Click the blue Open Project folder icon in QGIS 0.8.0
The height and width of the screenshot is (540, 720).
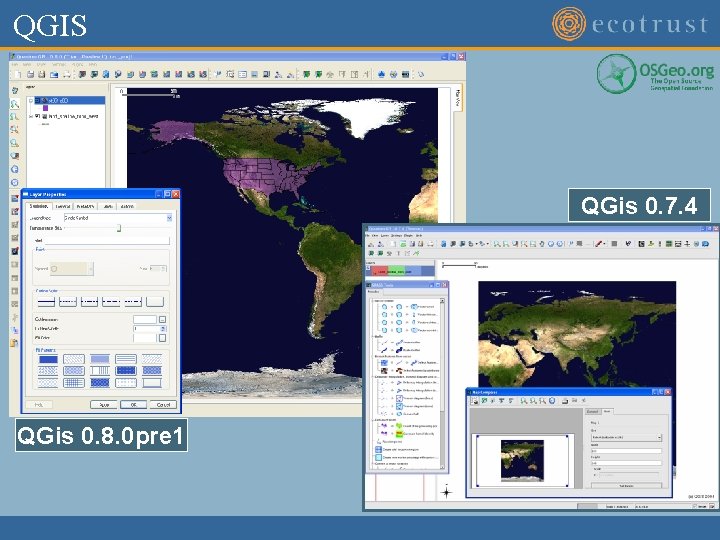[x=54, y=74]
